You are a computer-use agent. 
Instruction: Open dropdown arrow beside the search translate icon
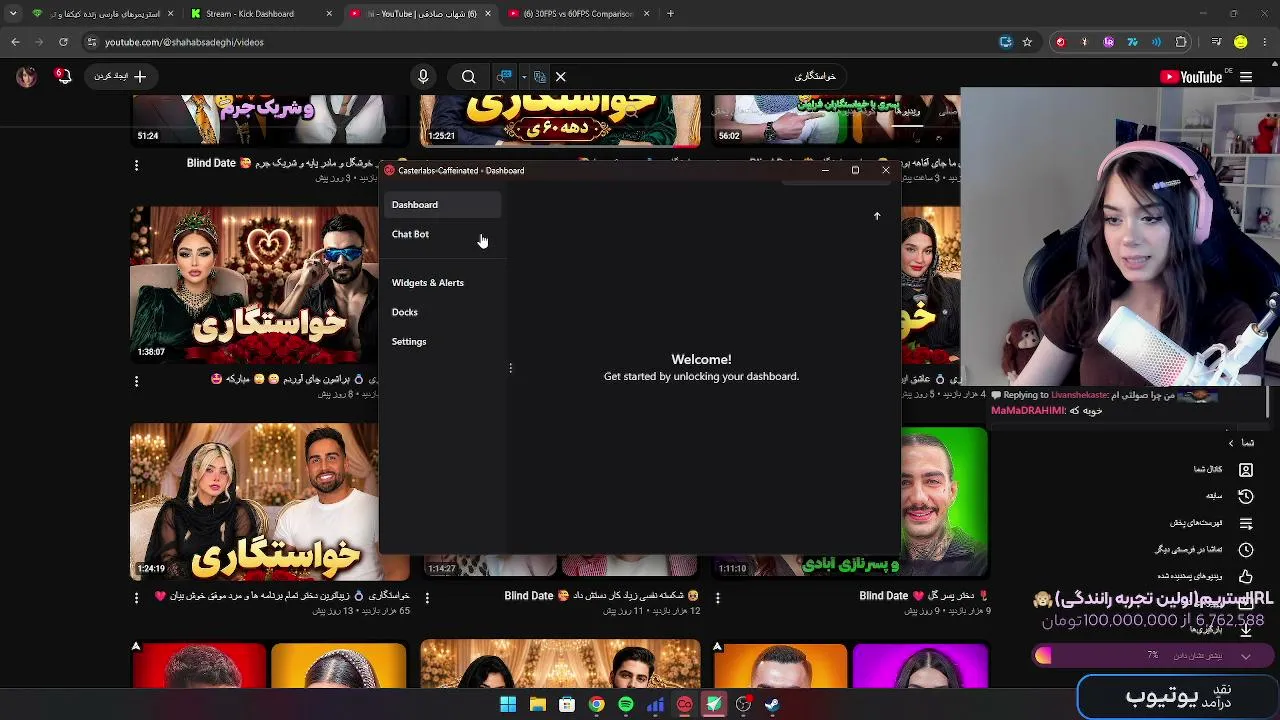pyautogui.click(x=523, y=77)
